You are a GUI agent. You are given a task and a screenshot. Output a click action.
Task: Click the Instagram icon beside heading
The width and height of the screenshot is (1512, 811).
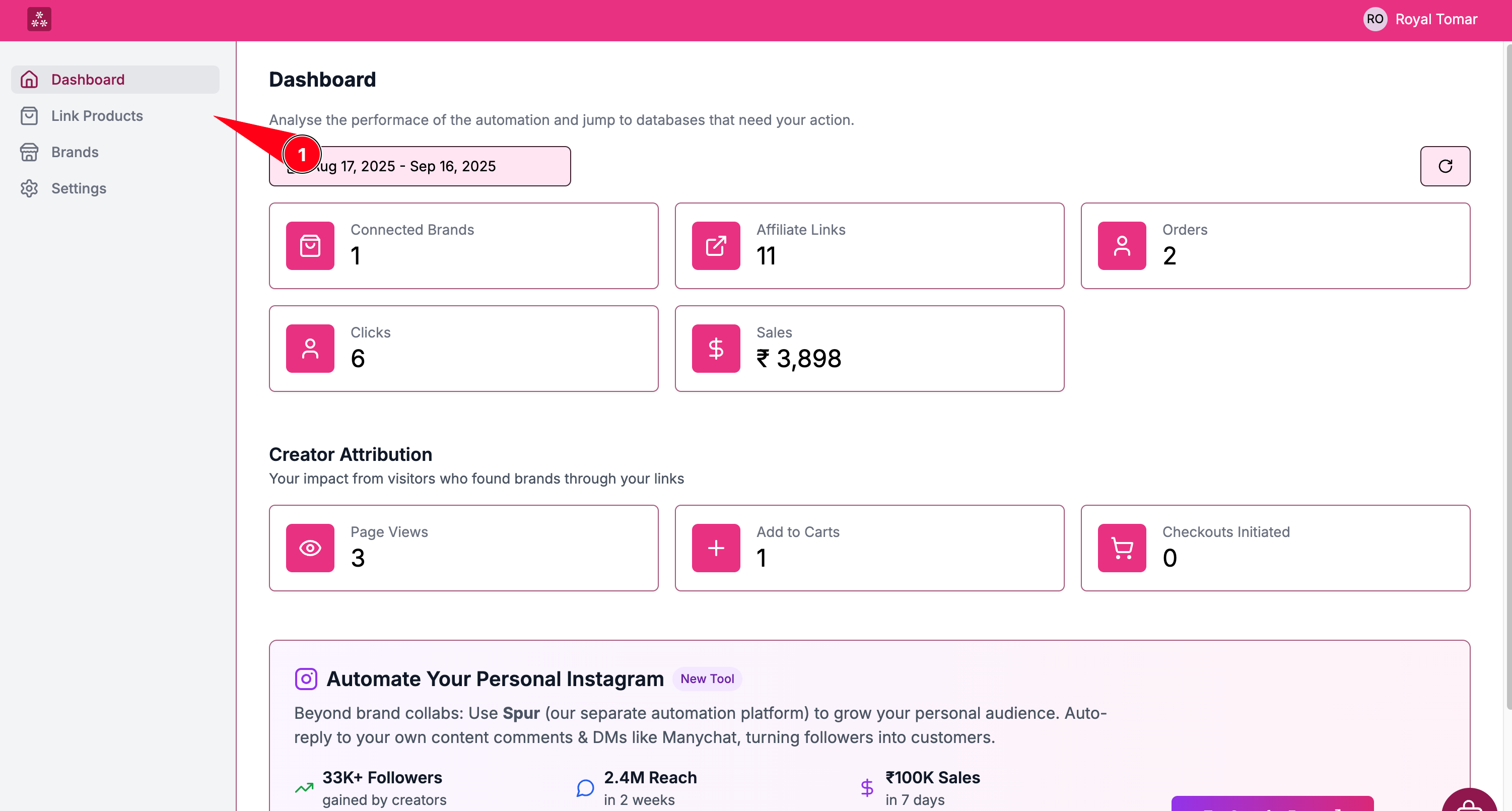pyautogui.click(x=306, y=679)
